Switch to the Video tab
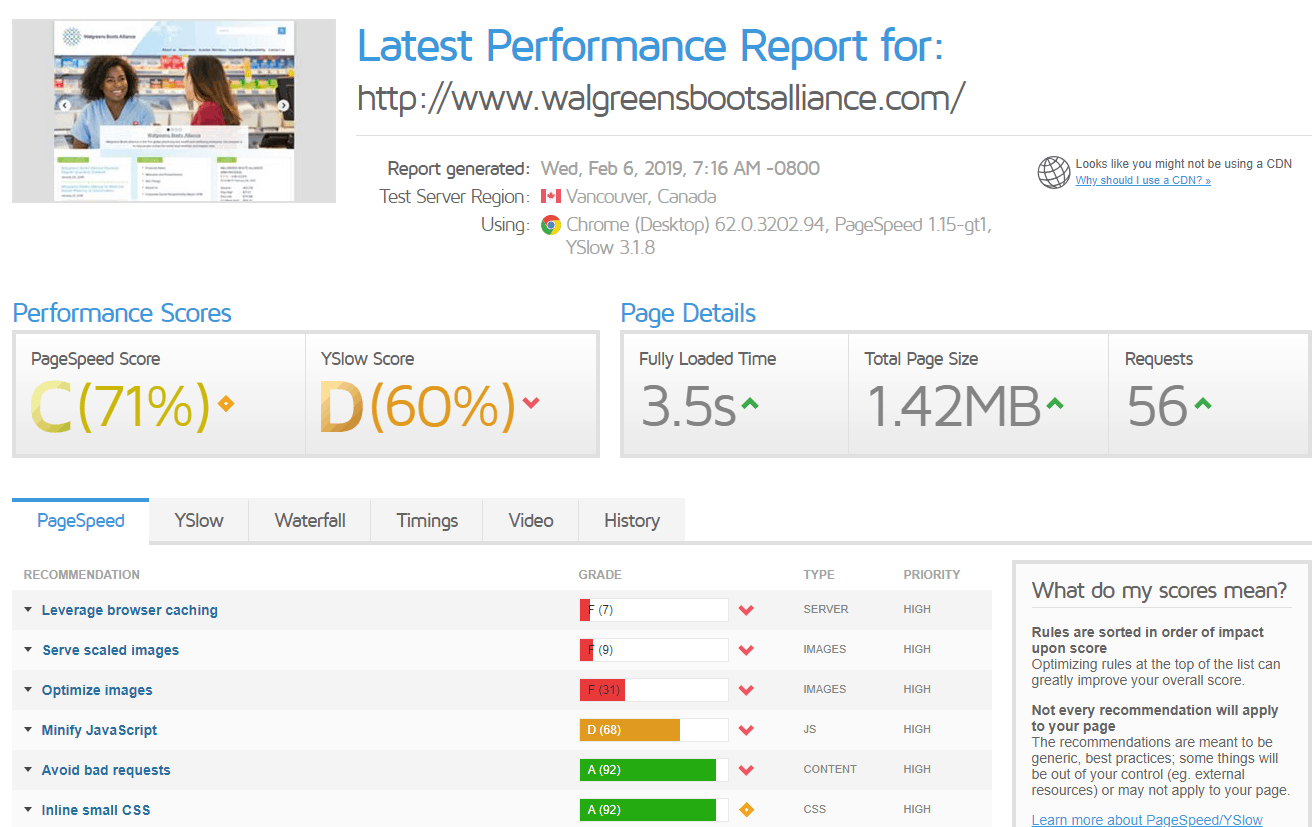The height and width of the screenshot is (827, 1312). (x=531, y=521)
